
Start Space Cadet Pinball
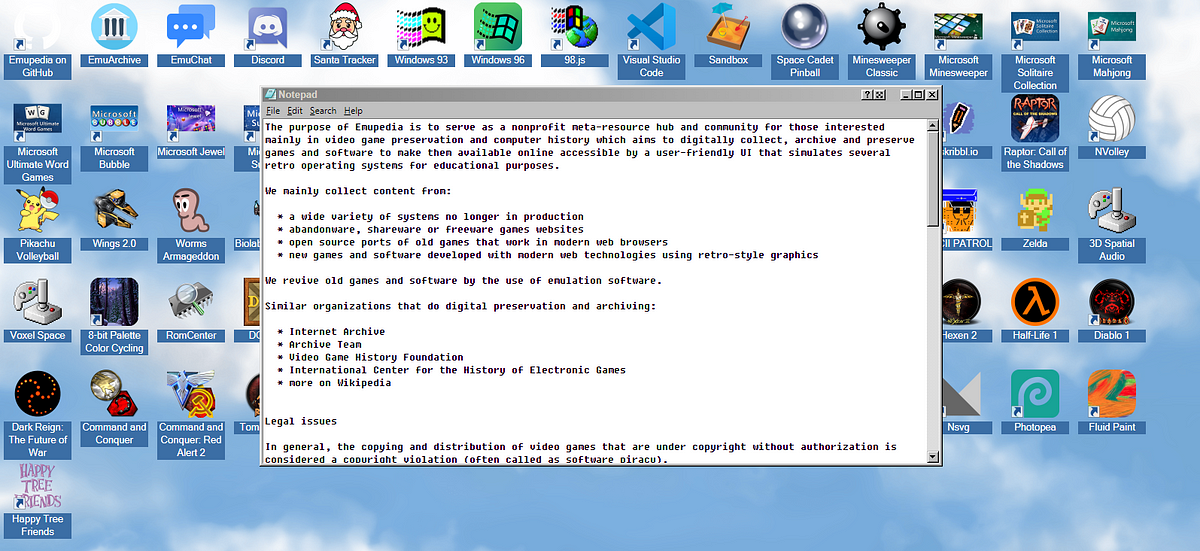click(x=805, y=42)
